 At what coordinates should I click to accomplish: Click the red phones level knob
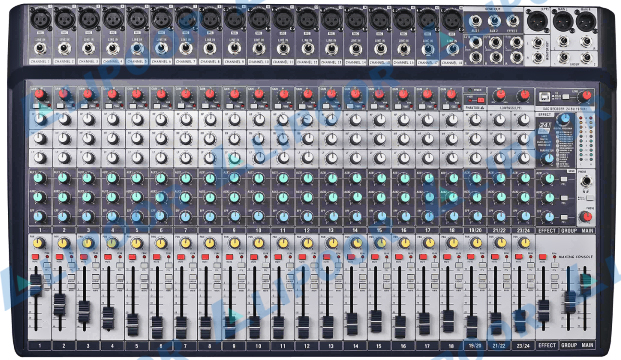pos(586,216)
